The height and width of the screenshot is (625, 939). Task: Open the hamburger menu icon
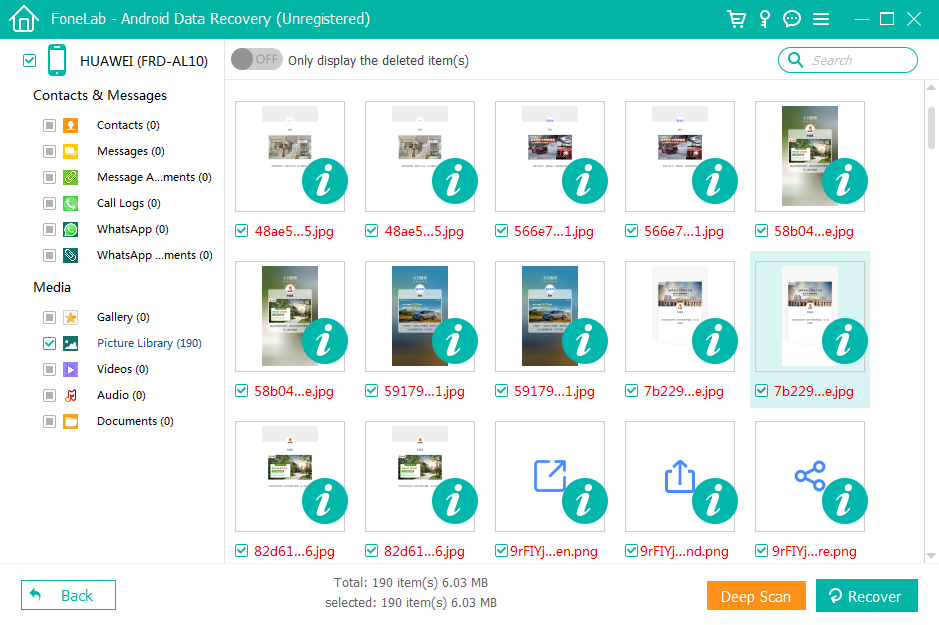[821, 19]
